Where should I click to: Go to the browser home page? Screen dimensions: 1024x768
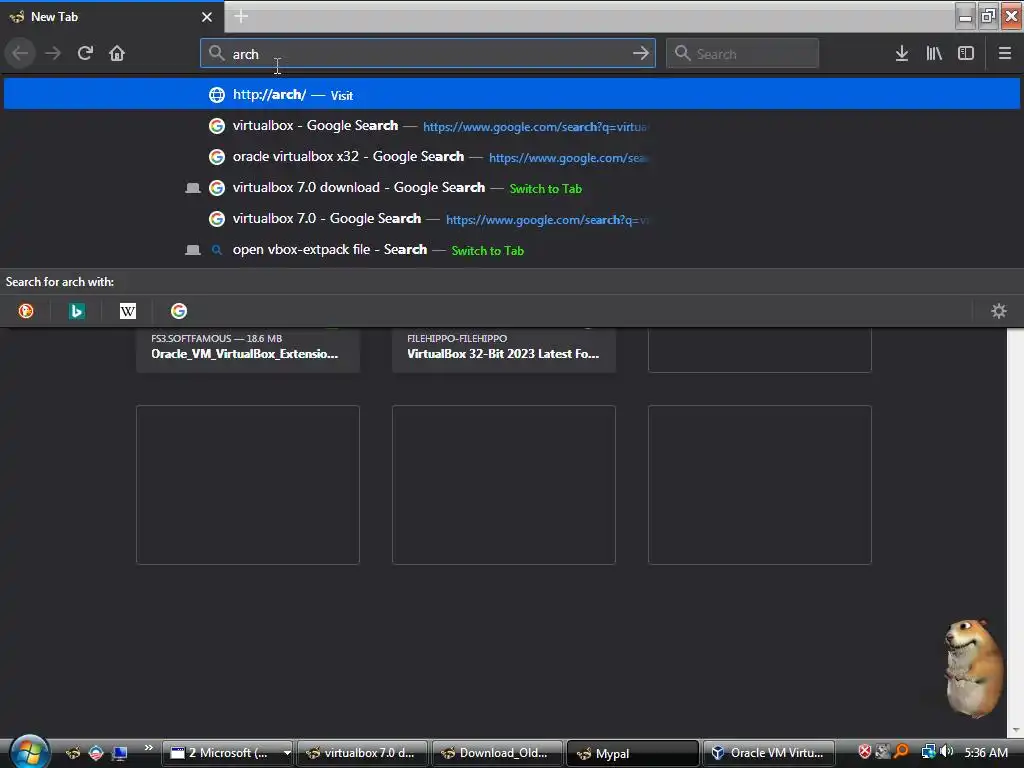[117, 53]
